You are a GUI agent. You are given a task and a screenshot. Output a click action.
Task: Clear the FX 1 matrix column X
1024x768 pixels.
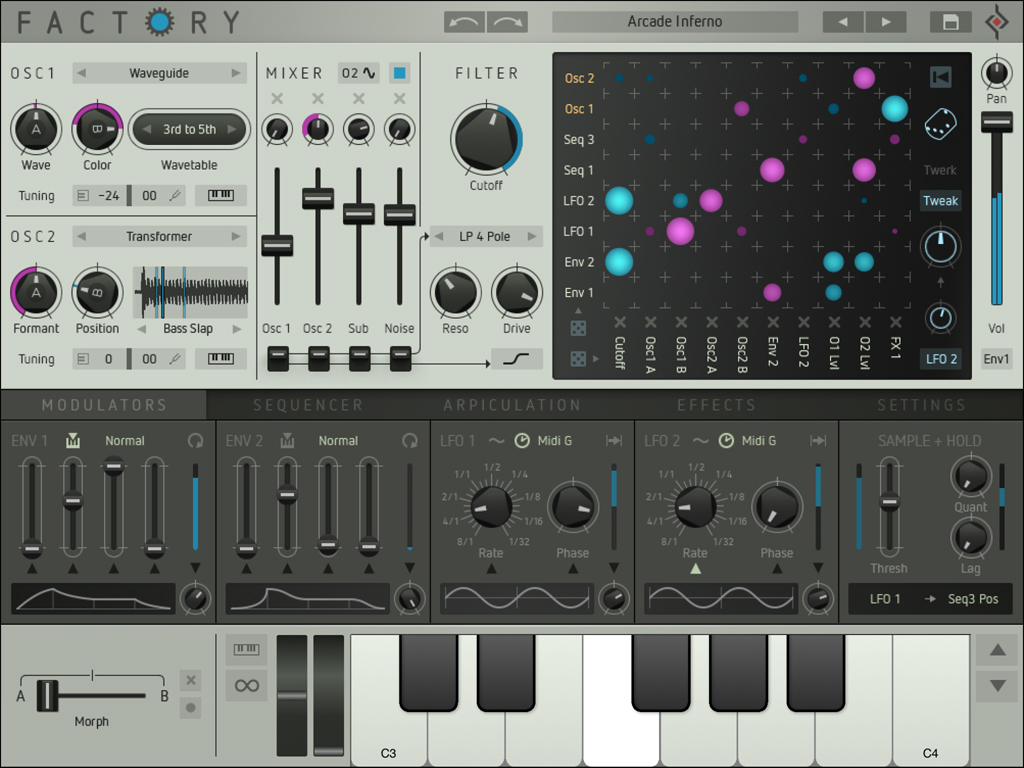(x=895, y=322)
